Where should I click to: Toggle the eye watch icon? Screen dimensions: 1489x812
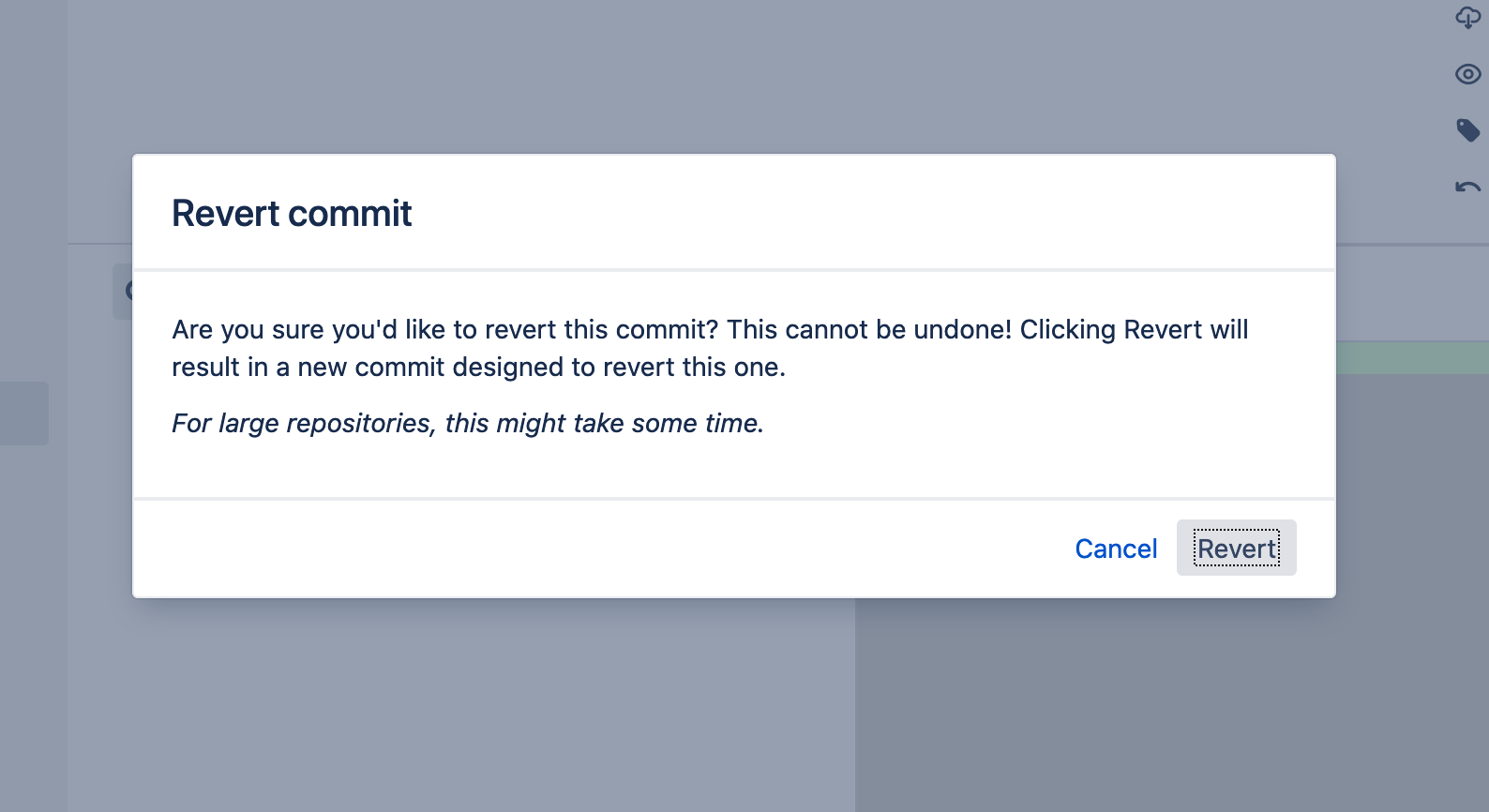(x=1467, y=74)
